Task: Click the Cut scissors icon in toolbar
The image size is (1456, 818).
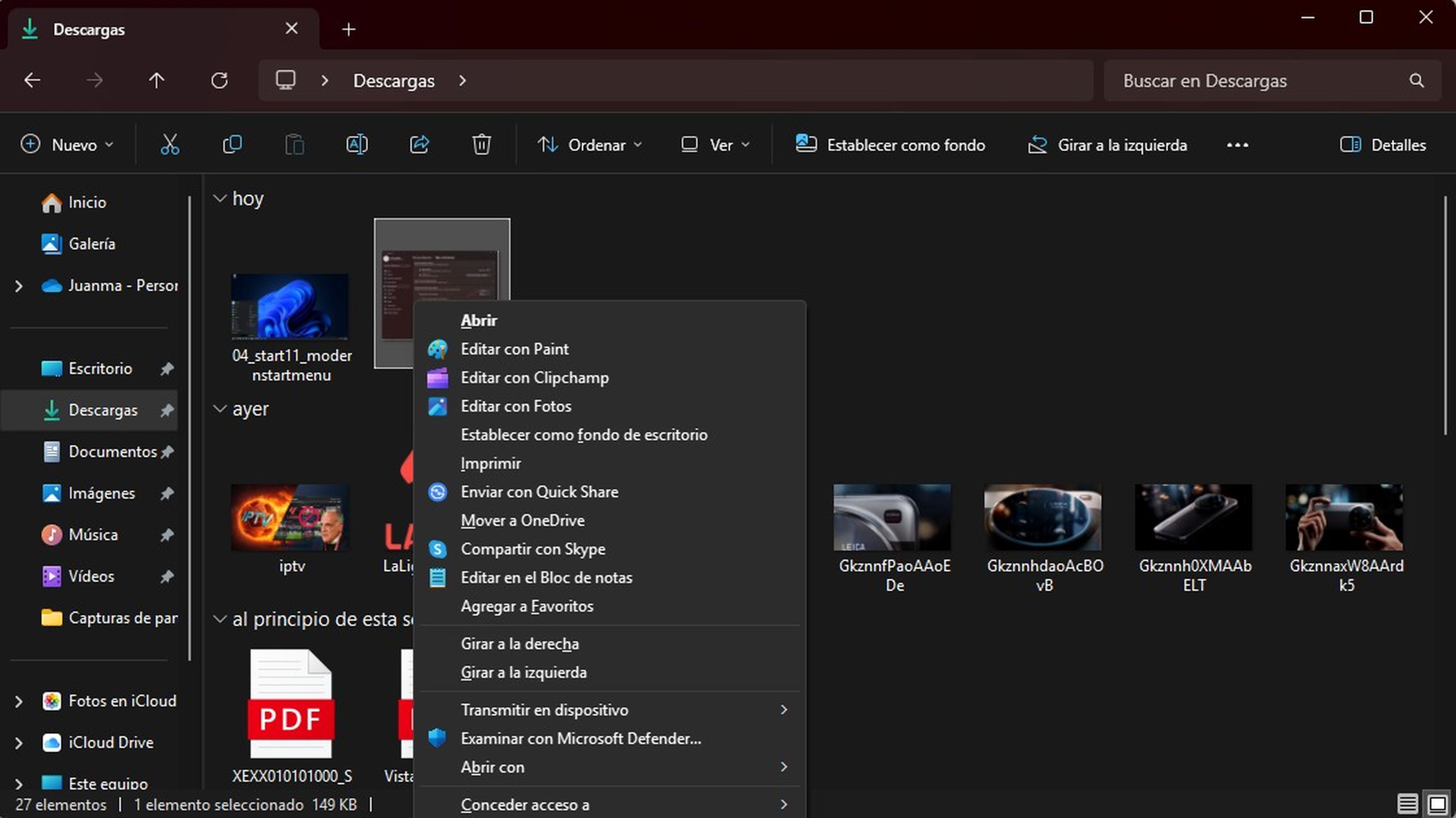Action: pyautogui.click(x=169, y=145)
